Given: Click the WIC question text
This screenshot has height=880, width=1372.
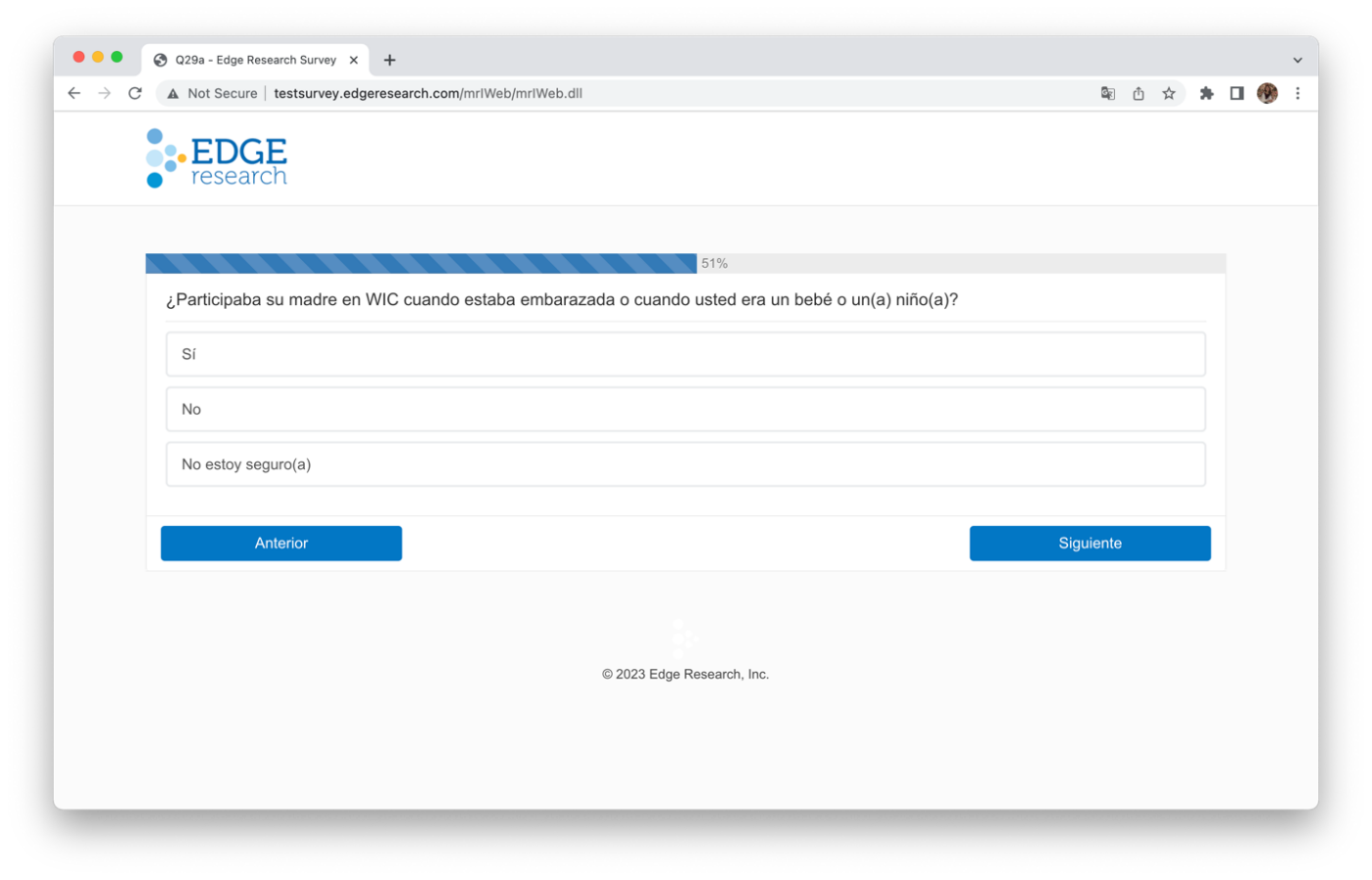Looking at the screenshot, I should tap(562, 300).
